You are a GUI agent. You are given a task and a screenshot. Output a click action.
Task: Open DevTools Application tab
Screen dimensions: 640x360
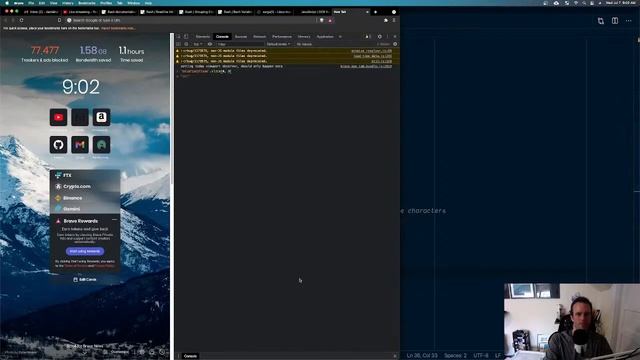point(325,37)
